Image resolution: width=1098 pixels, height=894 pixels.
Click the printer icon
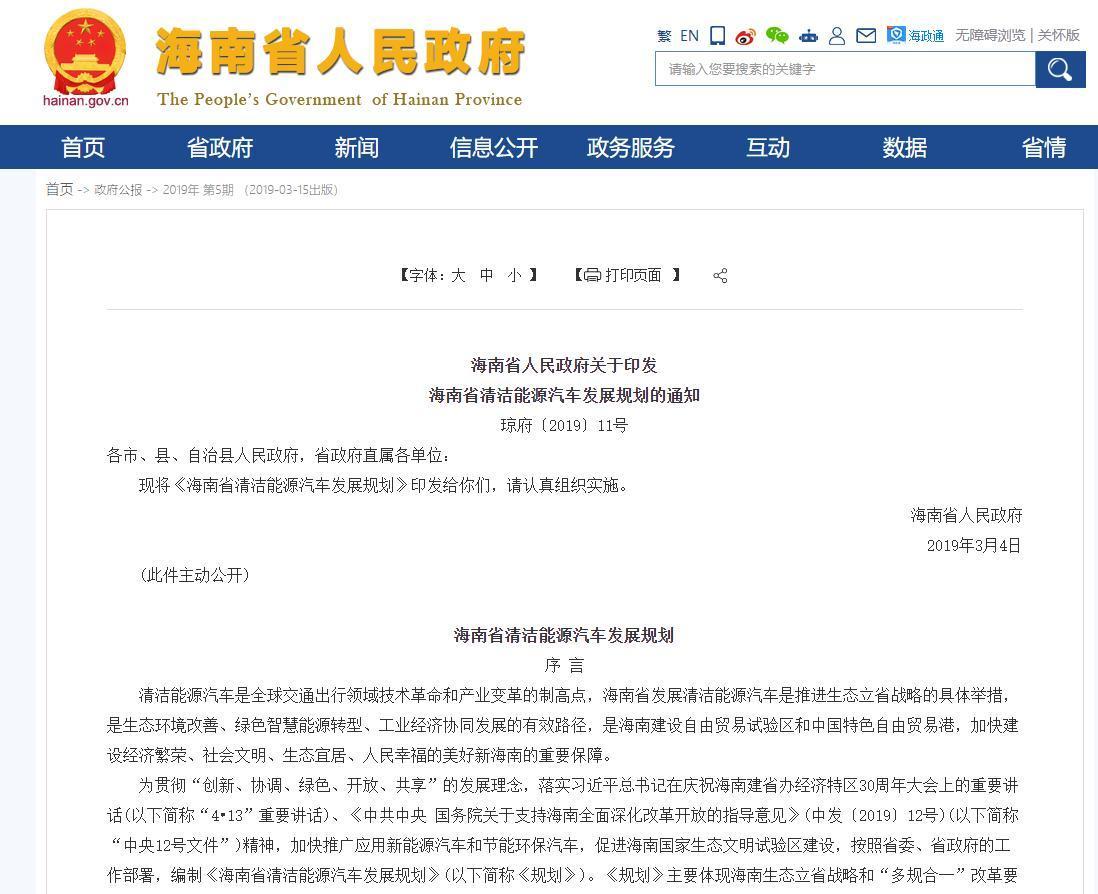tap(592, 274)
